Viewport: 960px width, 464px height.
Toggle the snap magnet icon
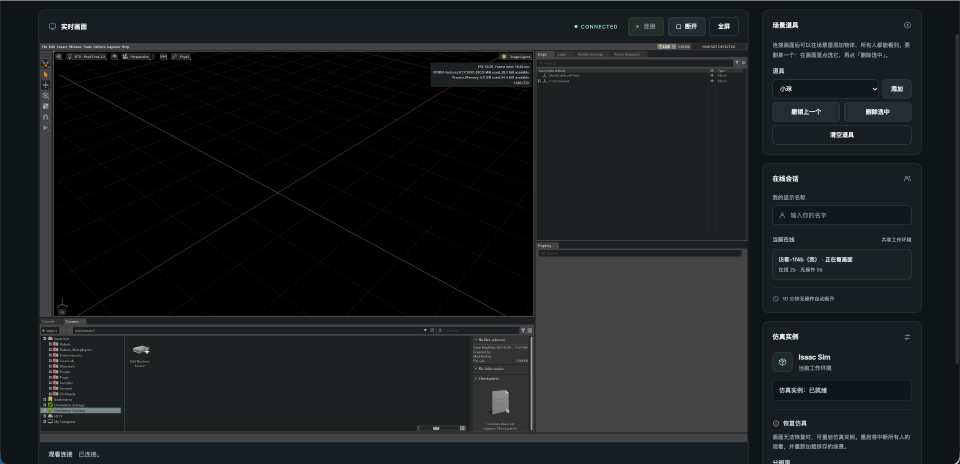click(45, 117)
